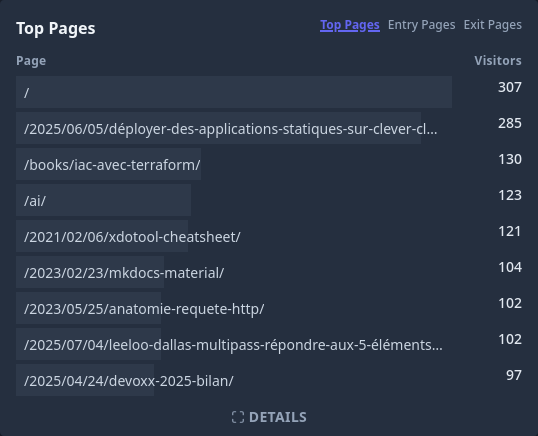Open the anatomie-requete-http page entry
Viewport: 538px width, 436px height.
pyautogui.click(x=144, y=309)
